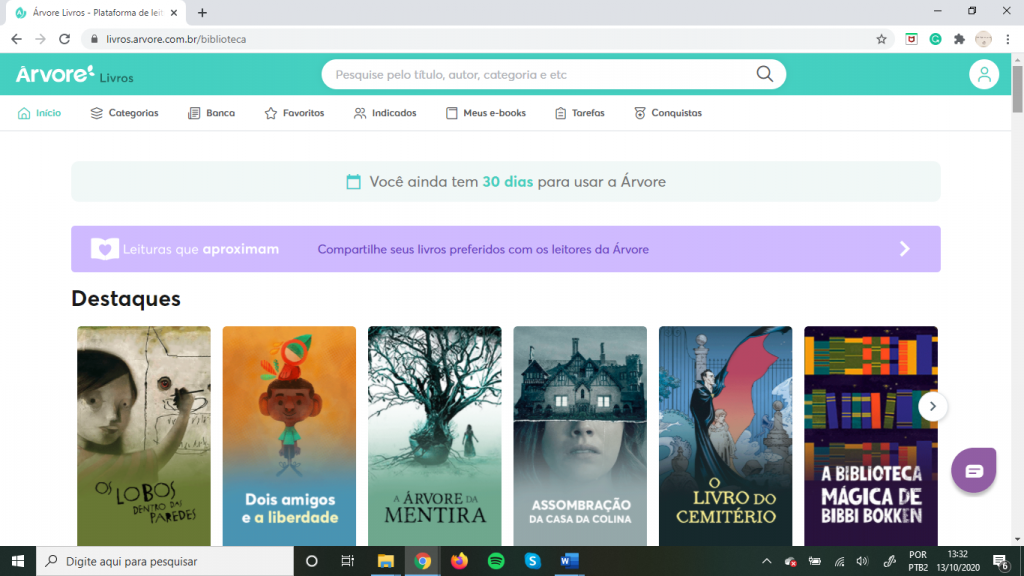Image resolution: width=1024 pixels, height=576 pixels.
Task: Open the chat support bubble icon
Action: coord(974,470)
